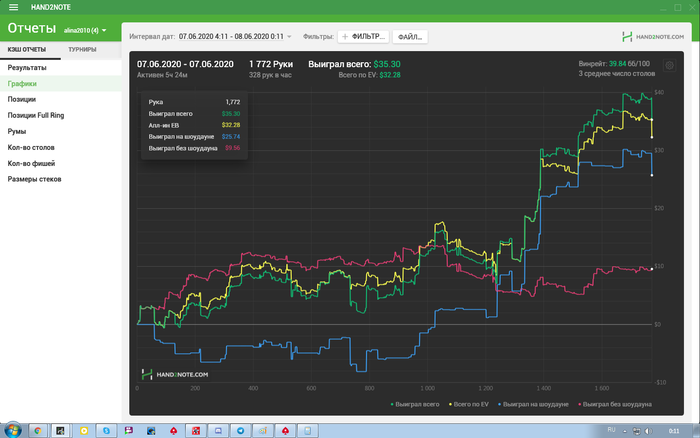This screenshot has width=700, height=438.
Task: Open Google Chrome from taskbar
Action: pos(38,430)
